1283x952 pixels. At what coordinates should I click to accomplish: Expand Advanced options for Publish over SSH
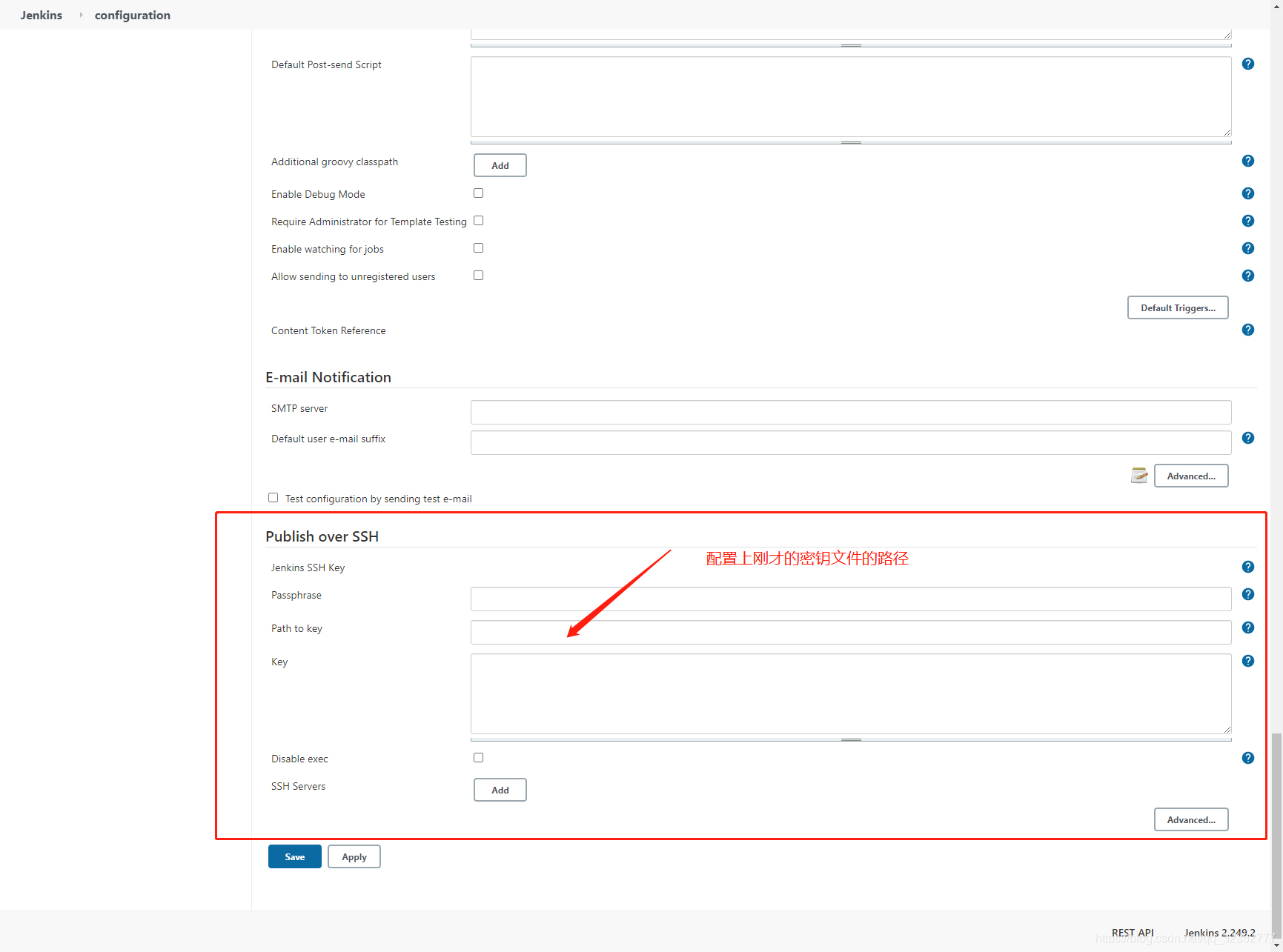pyautogui.click(x=1190, y=819)
